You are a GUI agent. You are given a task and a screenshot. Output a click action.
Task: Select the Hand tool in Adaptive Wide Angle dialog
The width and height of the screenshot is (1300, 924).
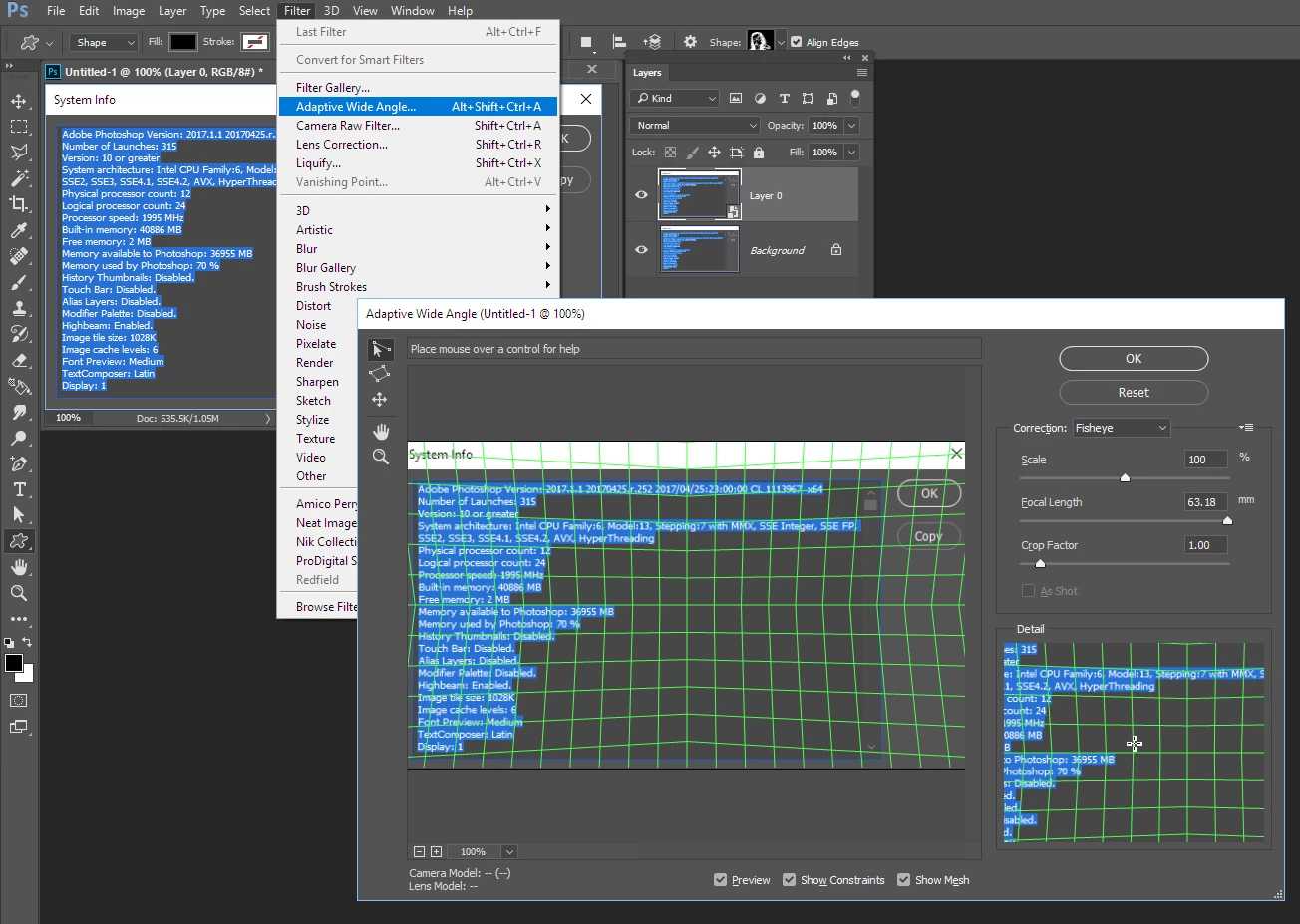coord(380,431)
